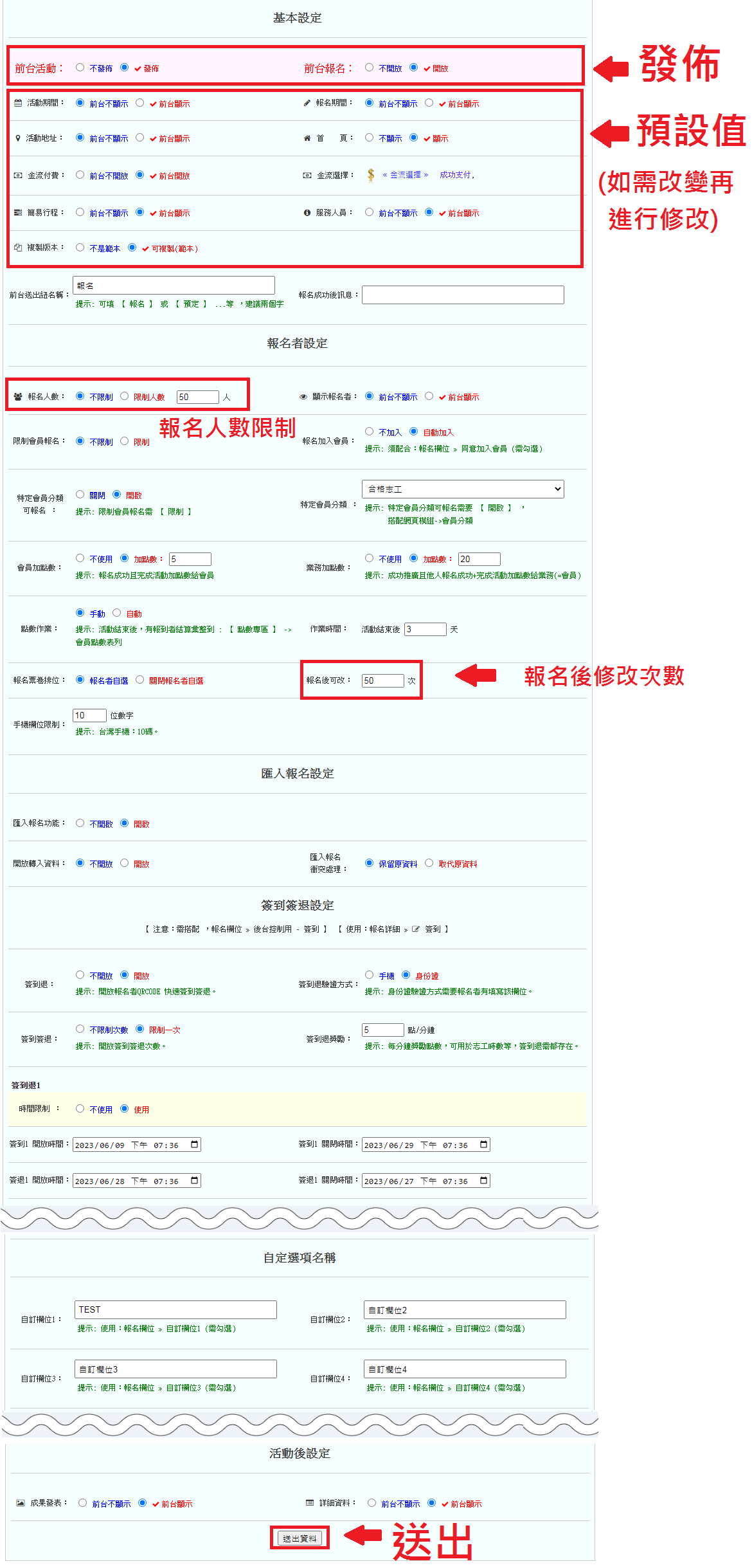Click the people icon beside 報名人數
This screenshot has height=1568, width=752.
tap(18, 397)
